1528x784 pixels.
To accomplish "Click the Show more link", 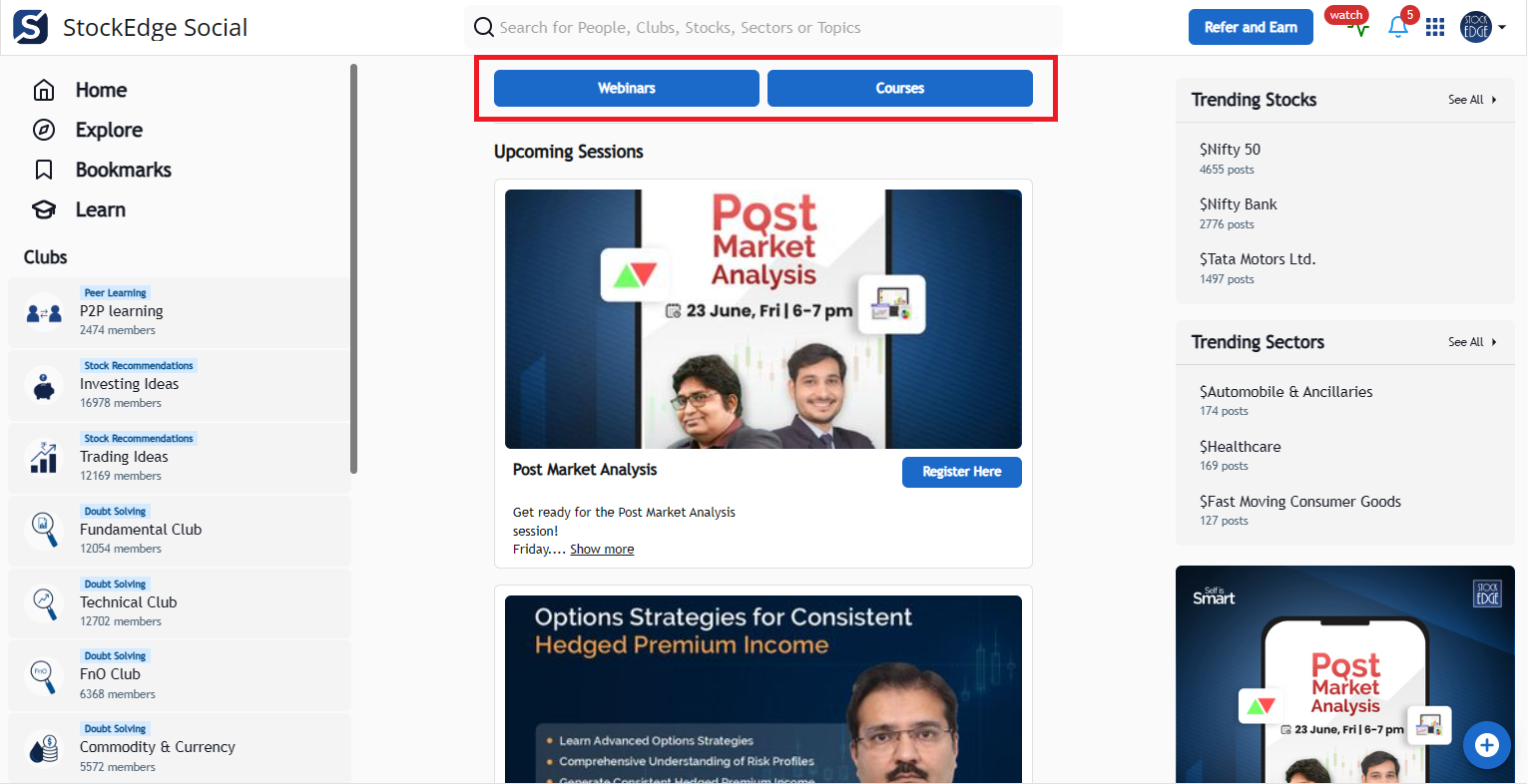I will pos(602,550).
